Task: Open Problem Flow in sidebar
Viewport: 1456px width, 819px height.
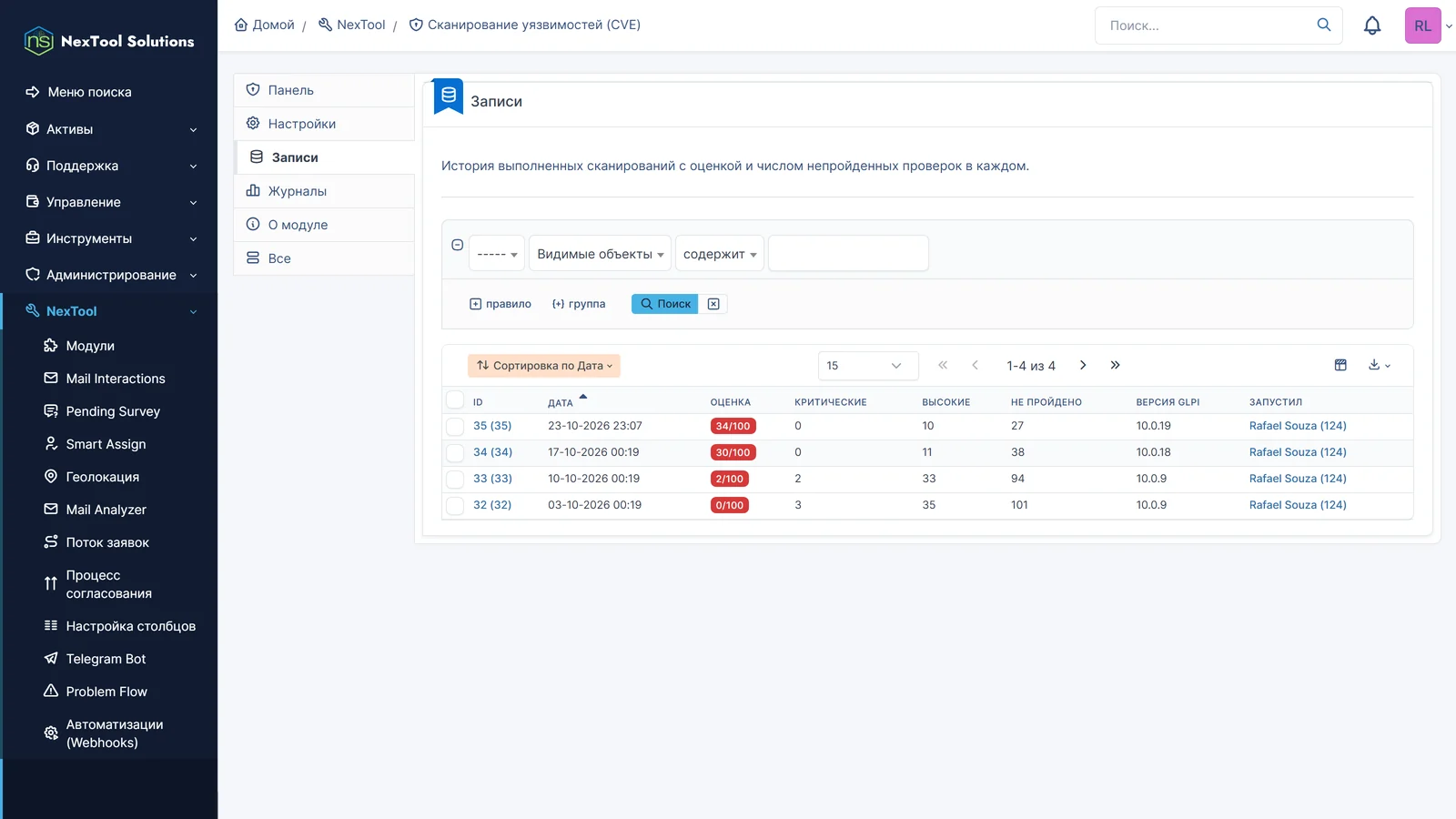Action: [x=106, y=692]
